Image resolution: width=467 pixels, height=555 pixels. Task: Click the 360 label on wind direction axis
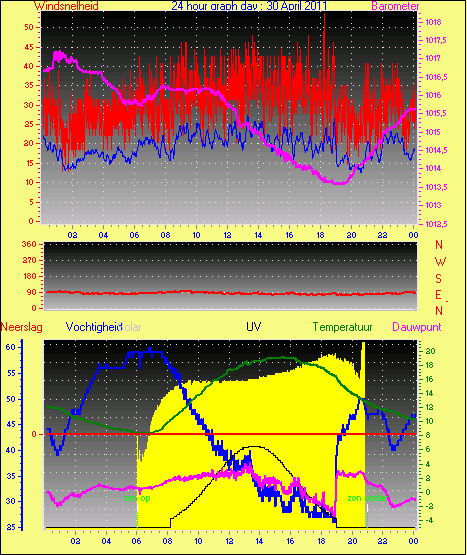click(x=29, y=244)
